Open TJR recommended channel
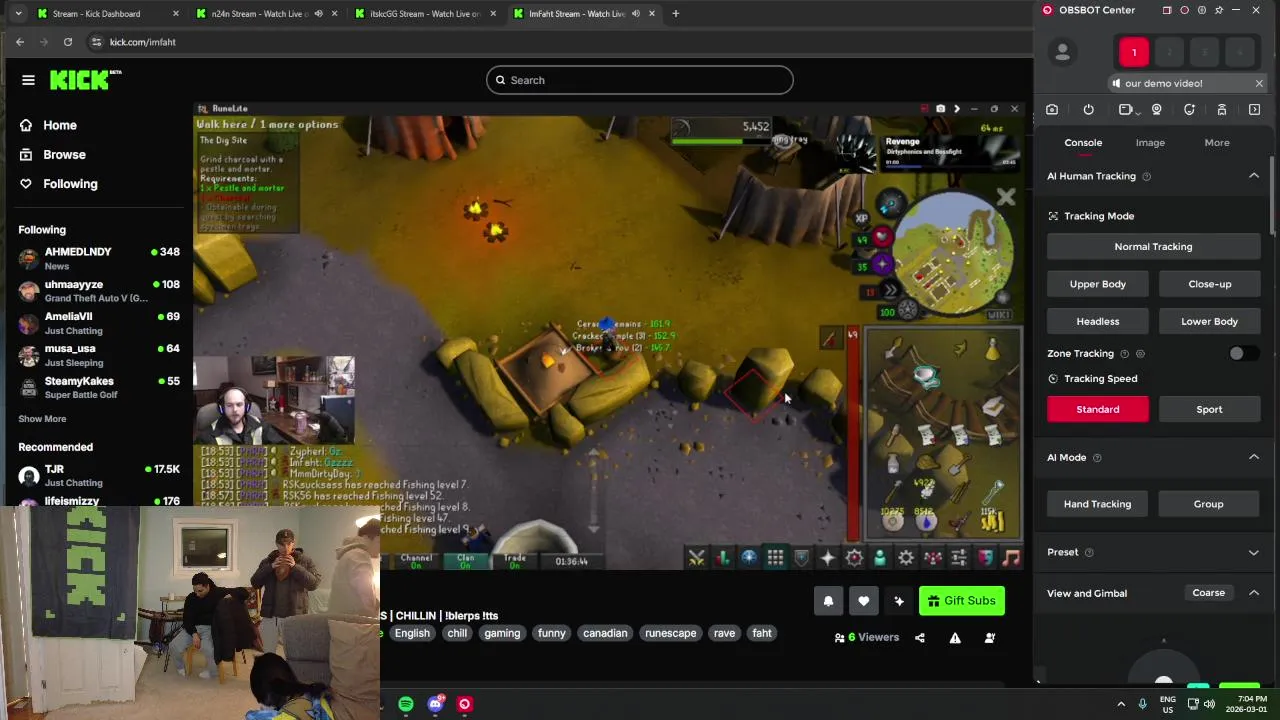Screen dimensions: 1280x720 98,475
